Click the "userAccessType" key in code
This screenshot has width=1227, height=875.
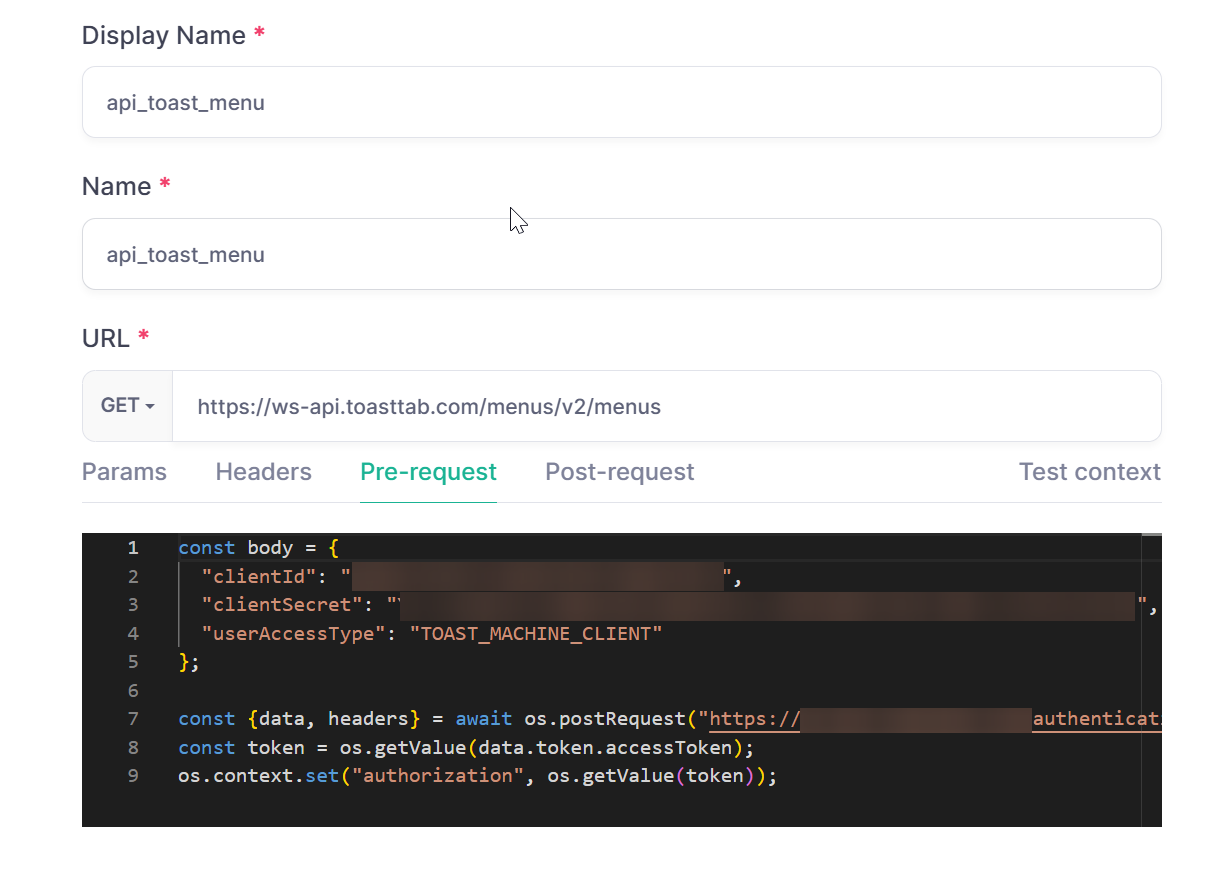[x=293, y=634]
